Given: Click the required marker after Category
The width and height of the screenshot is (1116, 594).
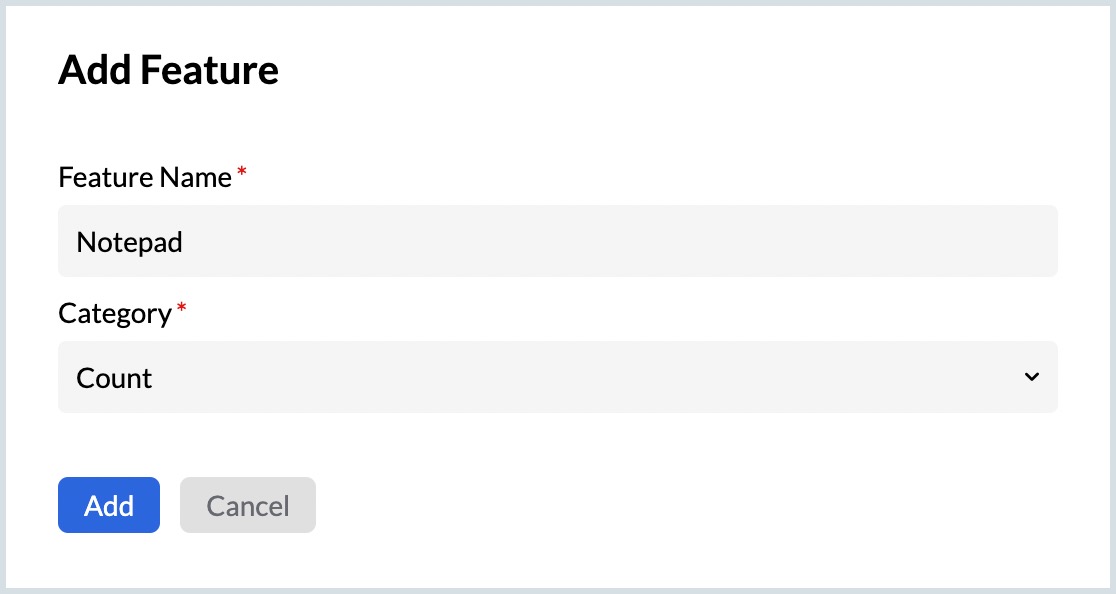Looking at the screenshot, I should (x=181, y=310).
